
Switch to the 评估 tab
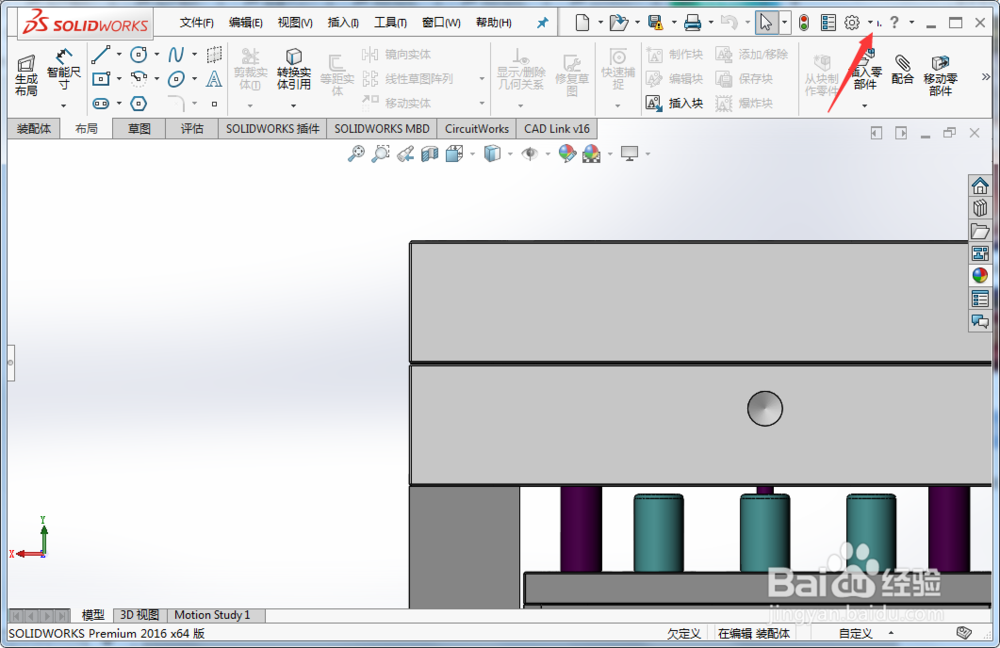191,129
